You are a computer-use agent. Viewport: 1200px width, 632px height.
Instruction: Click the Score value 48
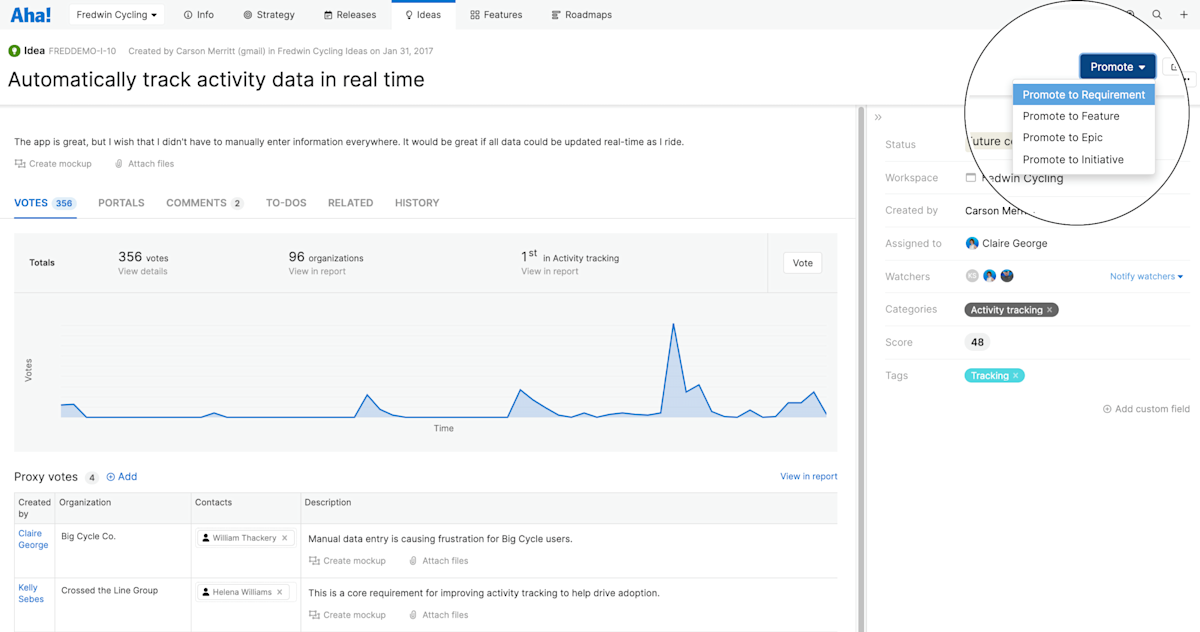coord(977,342)
